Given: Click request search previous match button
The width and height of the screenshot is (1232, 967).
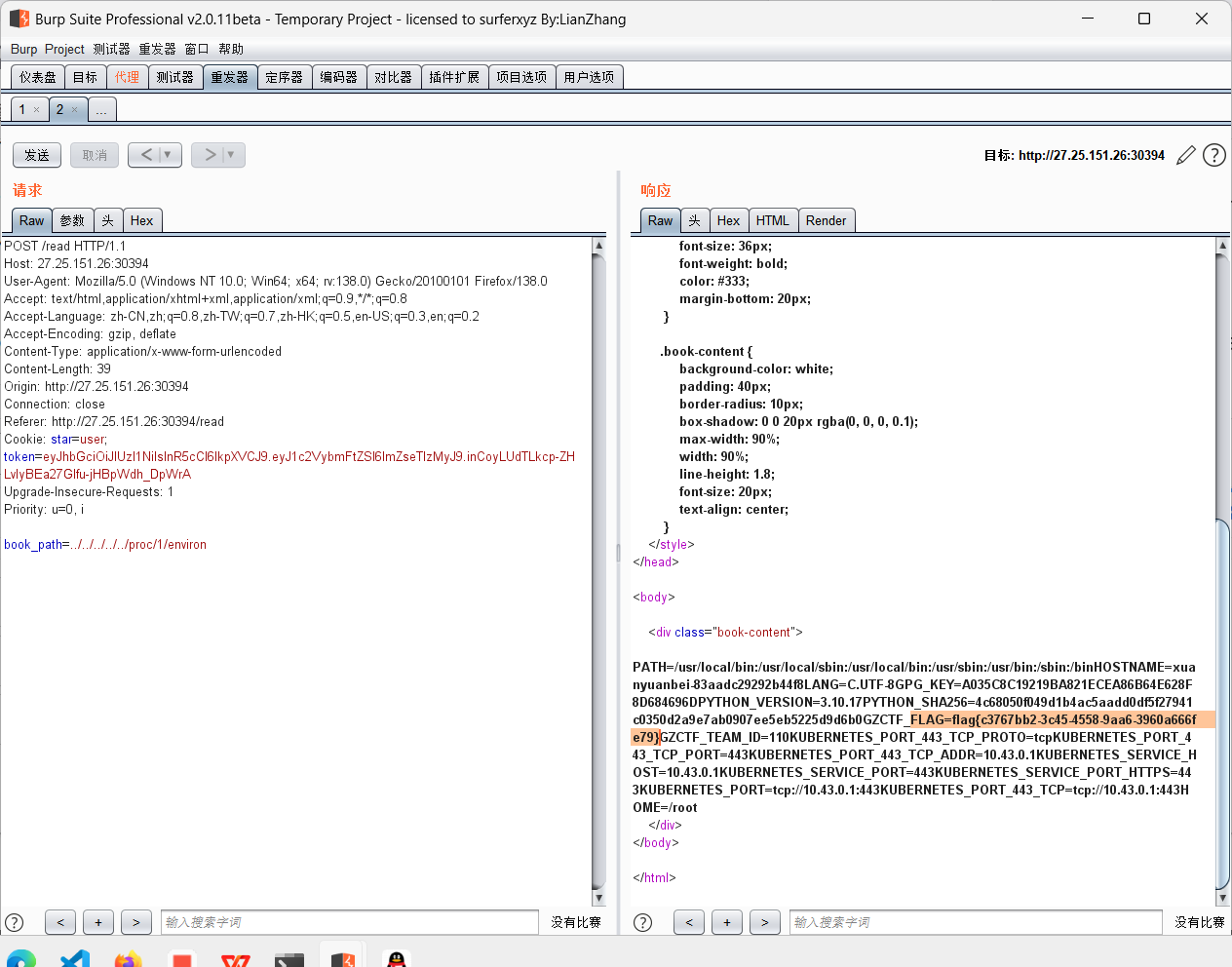Looking at the screenshot, I should click(60, 922).
